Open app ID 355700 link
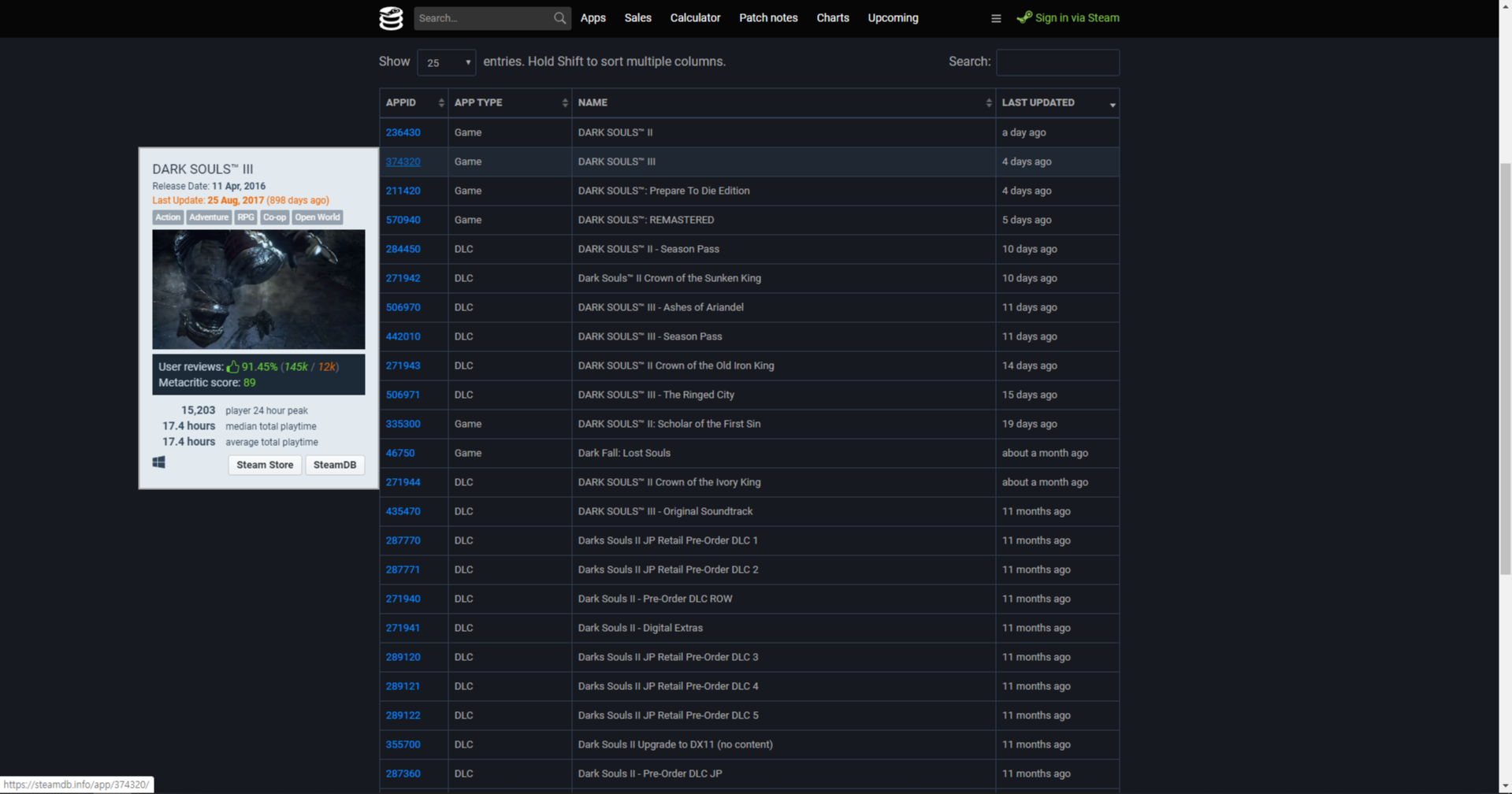The width and height of the screenshot is (1512, 794). pyautogui.click(x=403, y=744)
